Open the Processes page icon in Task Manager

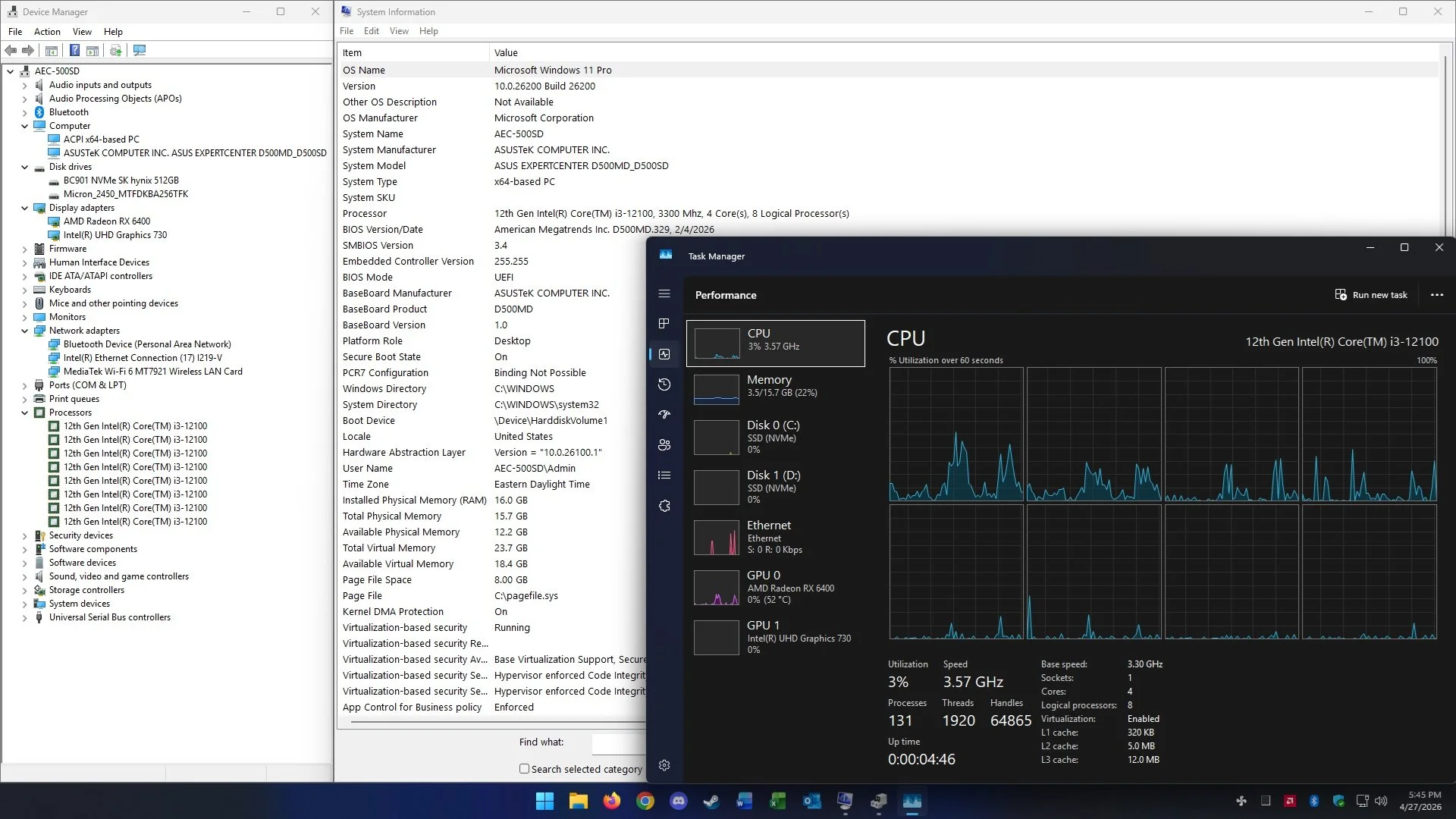tap(664, 324)
